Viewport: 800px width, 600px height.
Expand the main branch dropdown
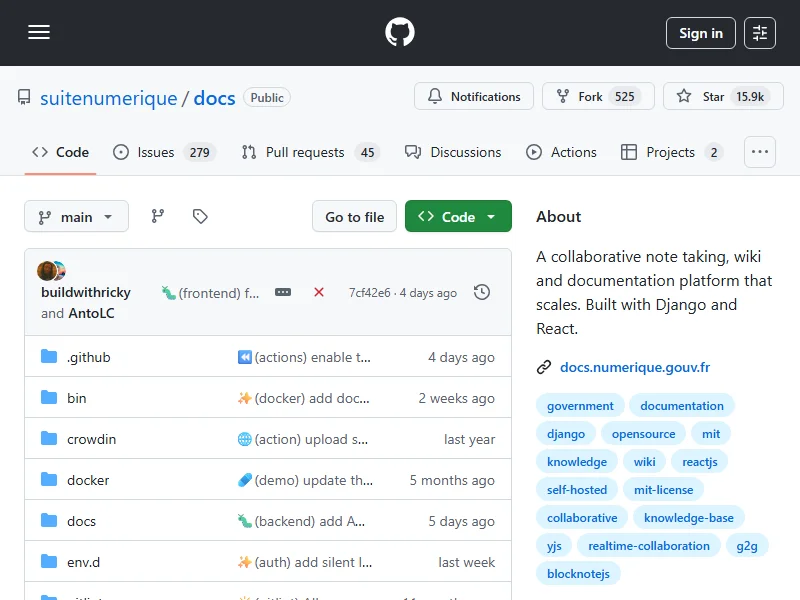[x=76, y=217]
